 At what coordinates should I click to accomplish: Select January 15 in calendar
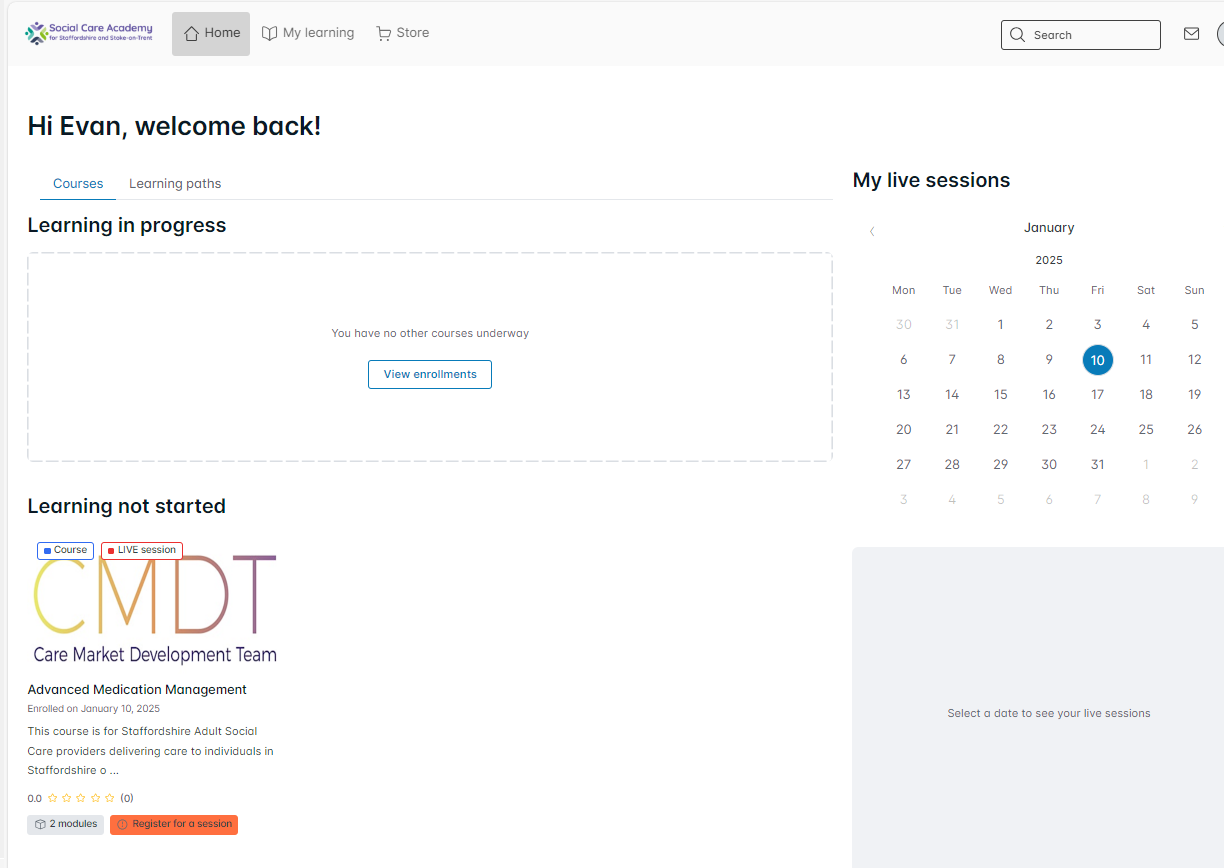tap(1001, 395)
